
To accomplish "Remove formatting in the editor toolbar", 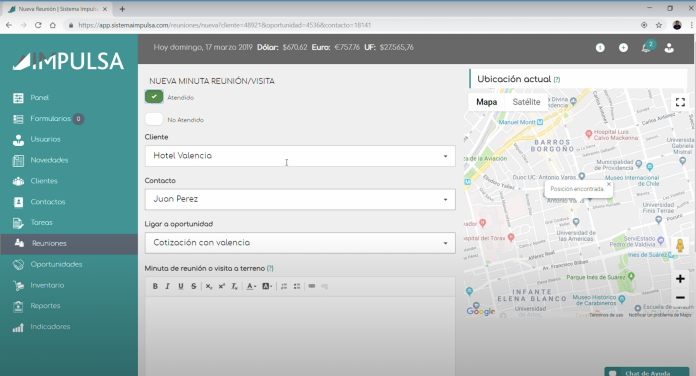I will [x=234, y=286].
